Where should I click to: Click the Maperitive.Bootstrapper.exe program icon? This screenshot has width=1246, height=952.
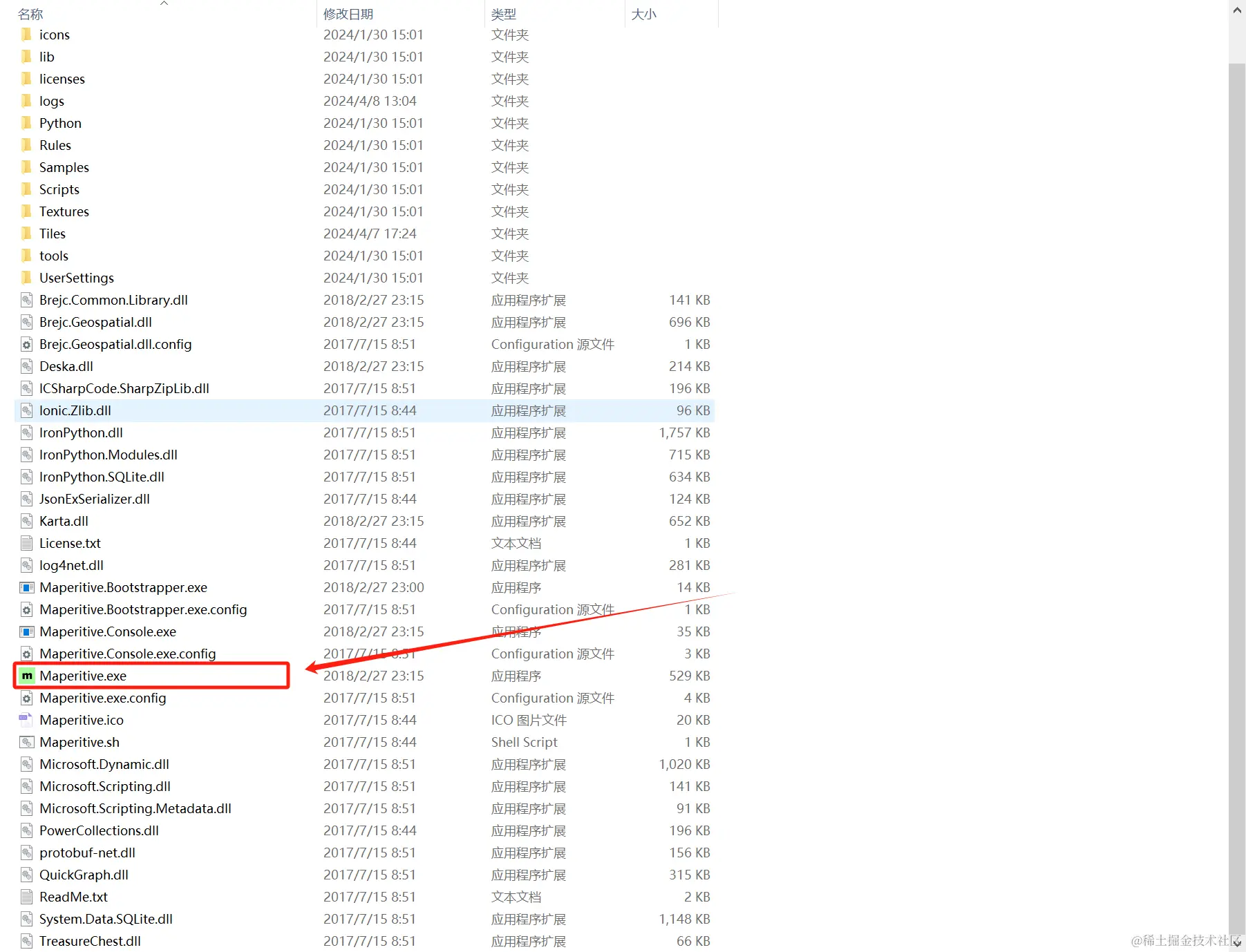pos(27,587)
